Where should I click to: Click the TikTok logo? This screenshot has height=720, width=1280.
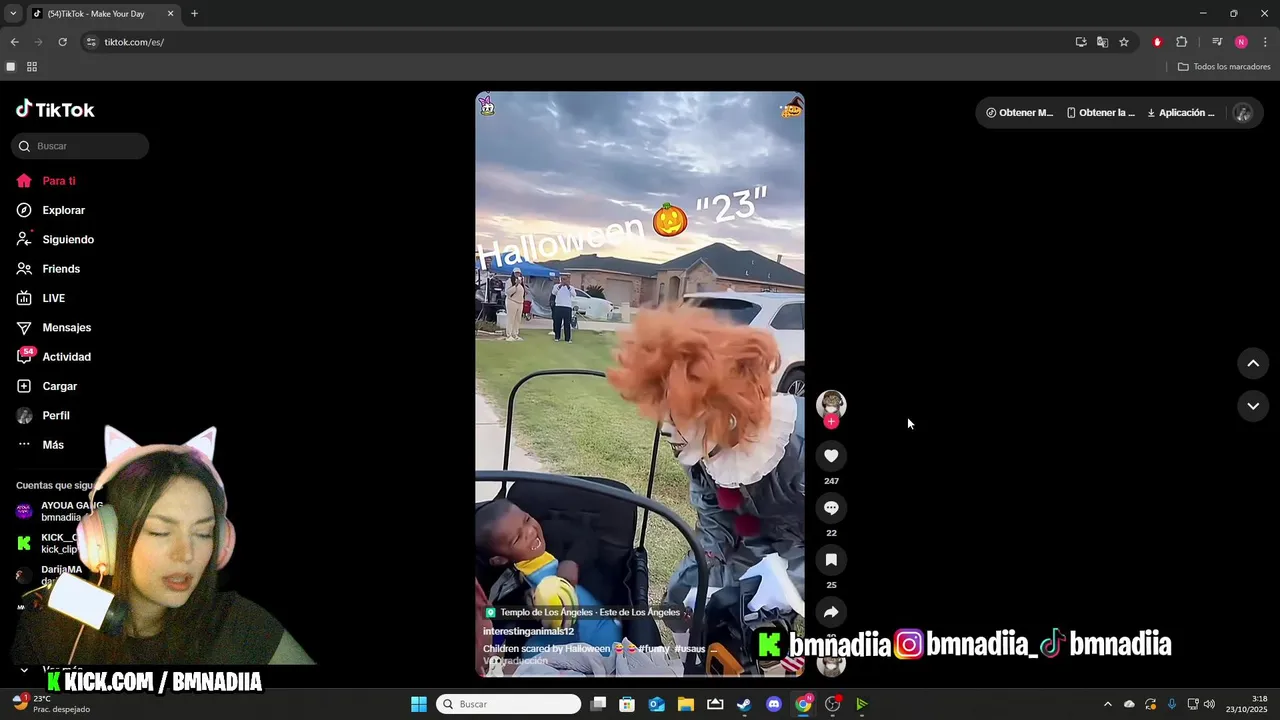point(55,109)
